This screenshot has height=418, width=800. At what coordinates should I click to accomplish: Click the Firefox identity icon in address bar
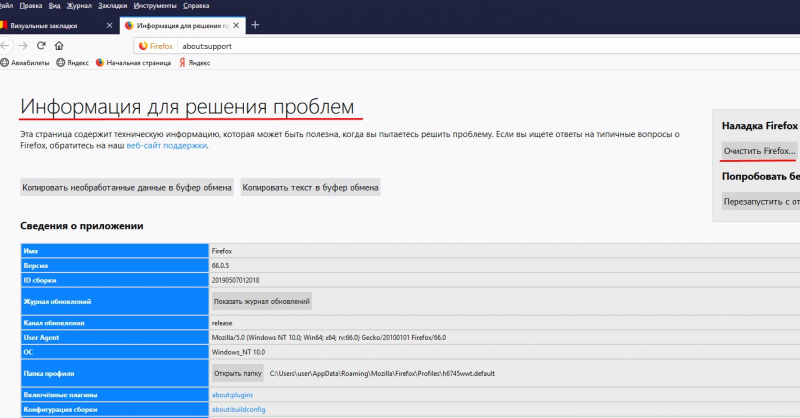[156, 46]
